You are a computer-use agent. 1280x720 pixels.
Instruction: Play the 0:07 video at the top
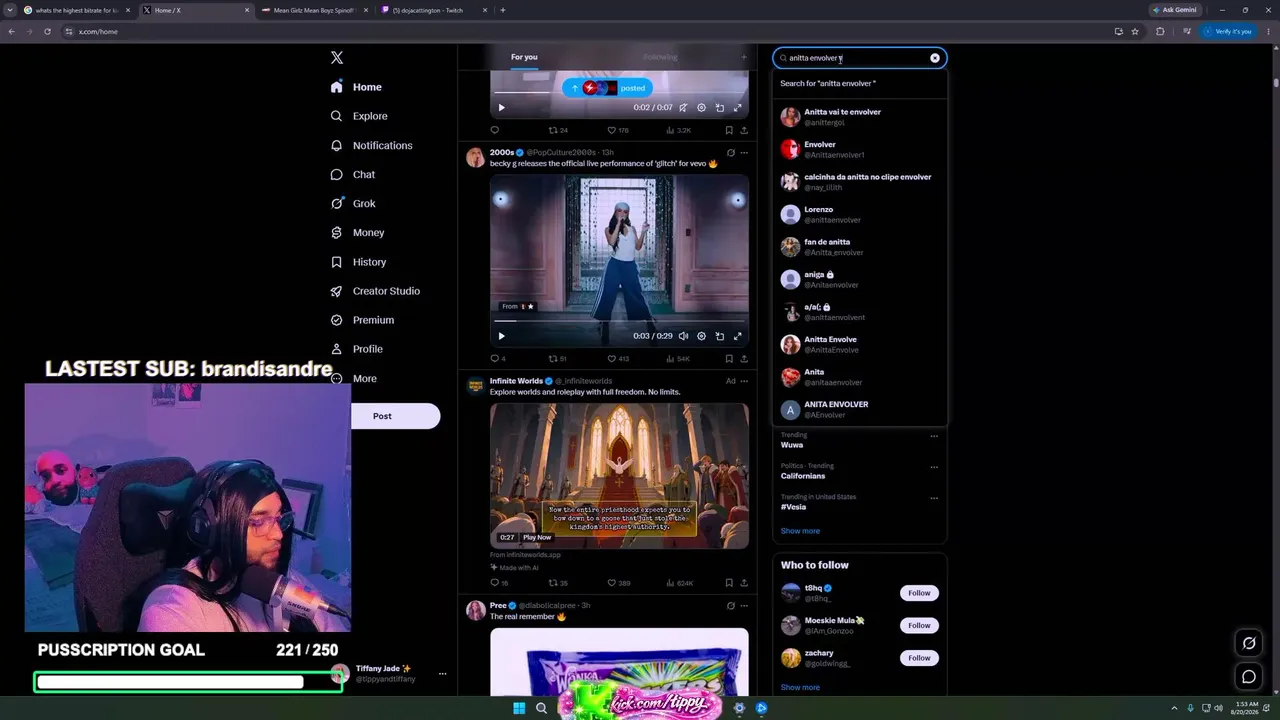coord(501,108)
